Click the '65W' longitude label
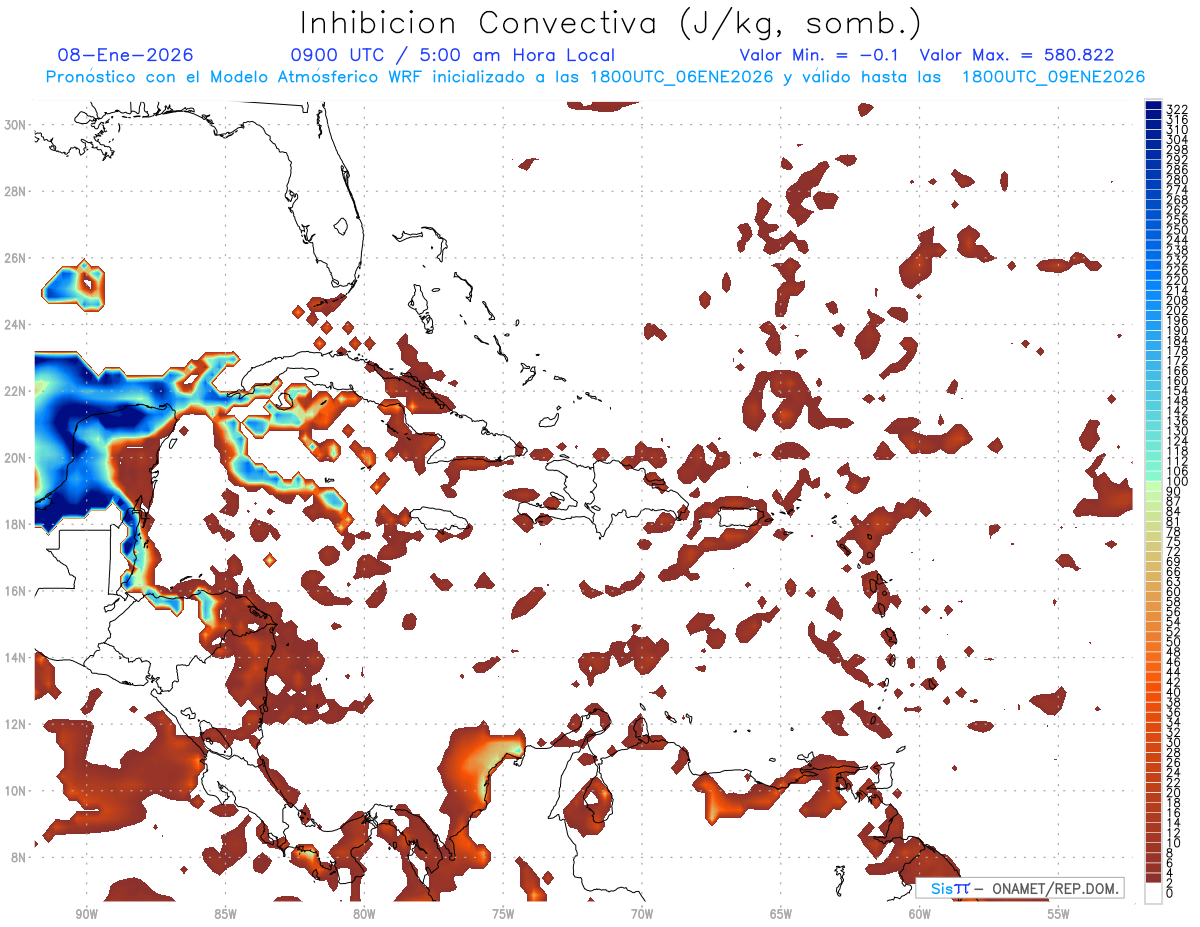This screenshot has width=1200, height=927. (781, 913)
